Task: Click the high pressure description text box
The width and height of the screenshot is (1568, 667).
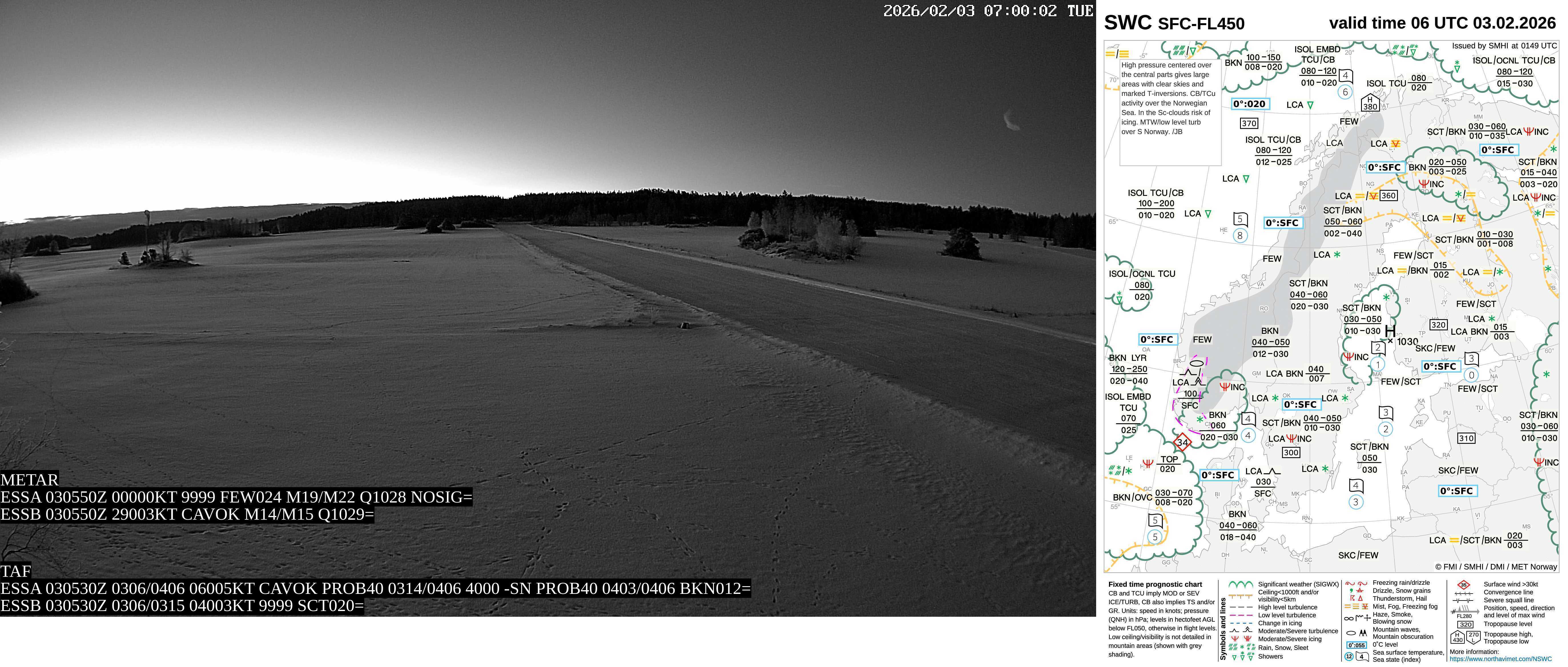Action: [1170, 113]
